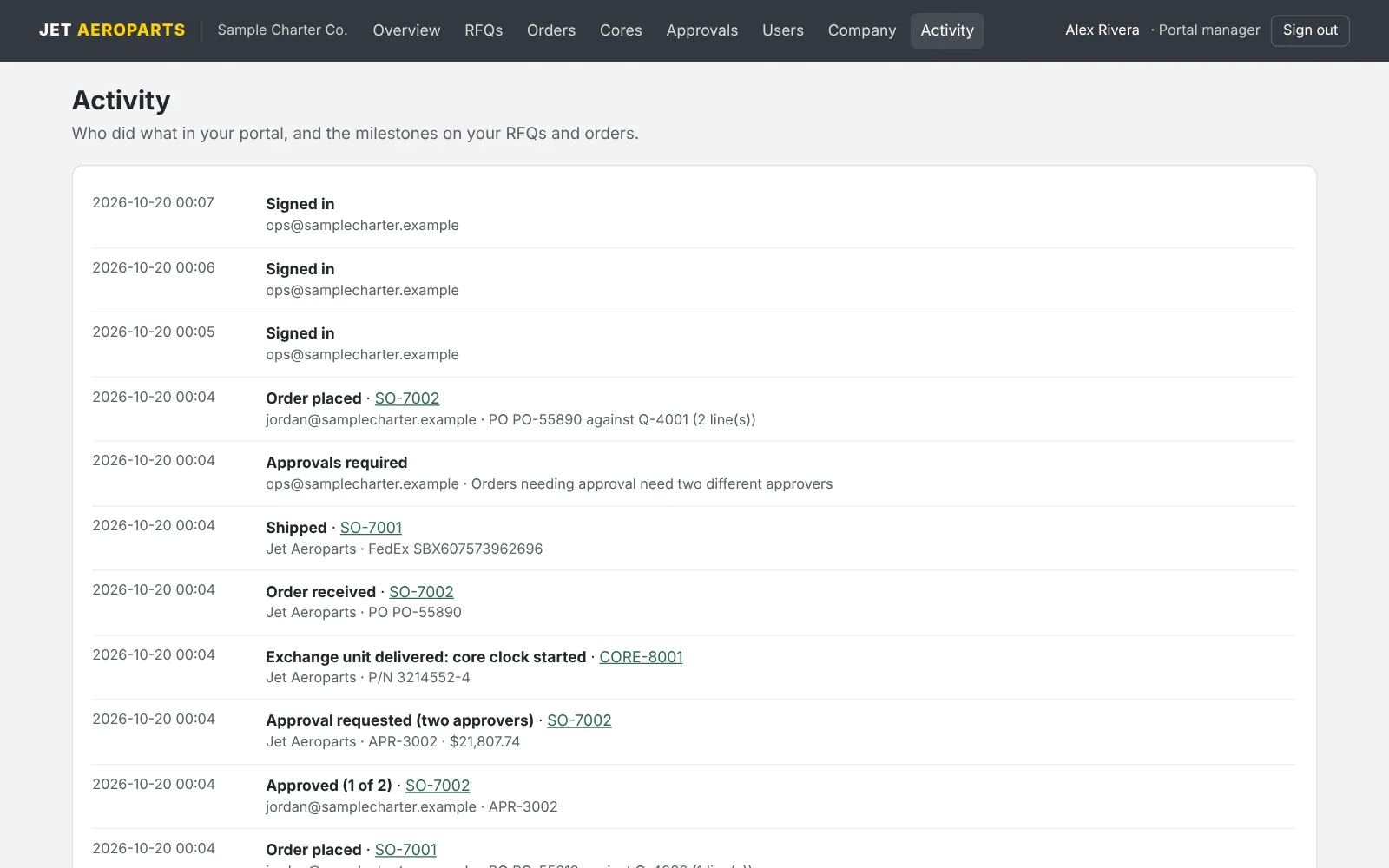Viewport: 1389px width, 868px height.
Task: Click 'Orders needing approval need two different approvers'
Action: tap(652, 484)
